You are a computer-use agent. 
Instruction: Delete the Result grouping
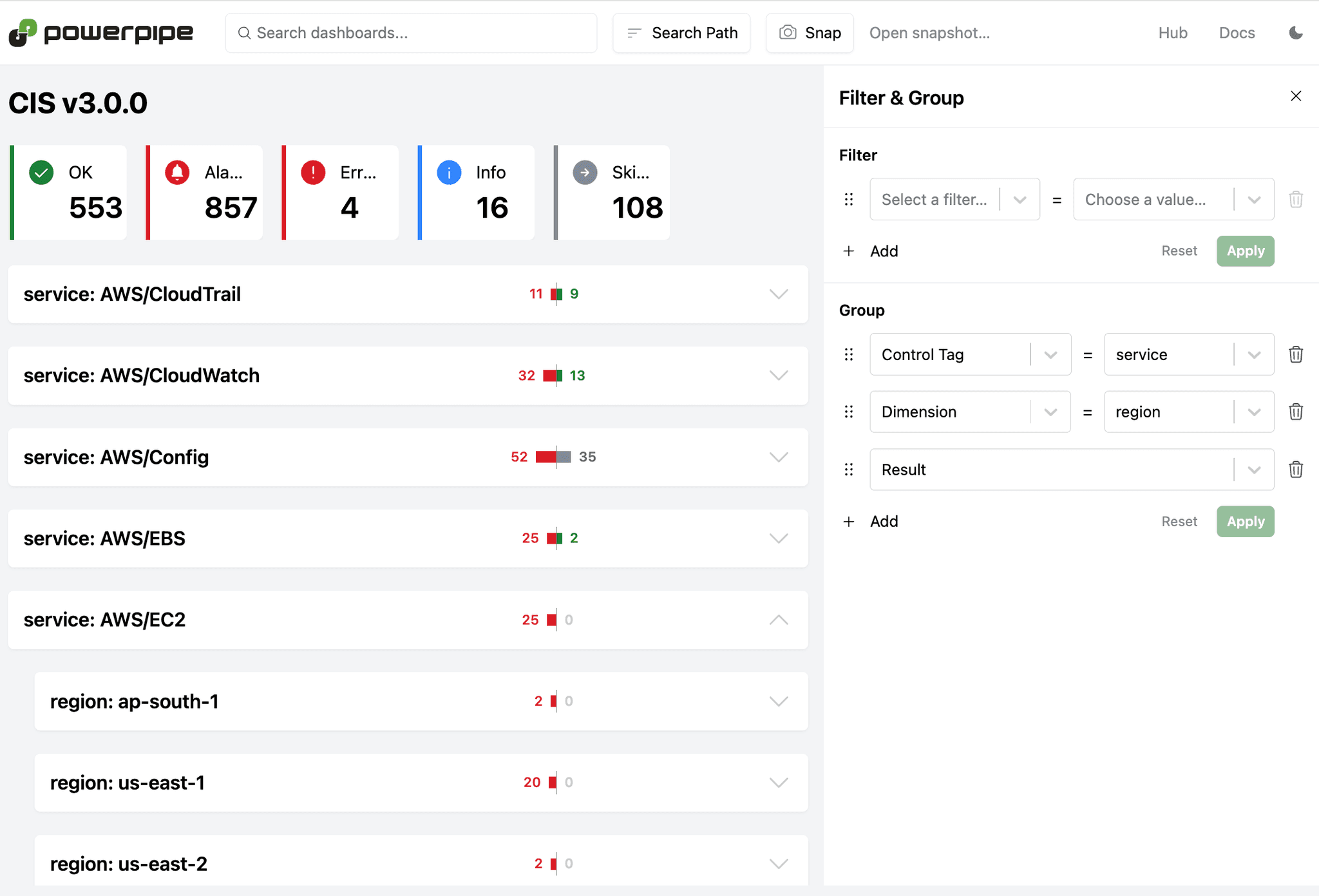pyautogui.click(x=1296, y=470)
